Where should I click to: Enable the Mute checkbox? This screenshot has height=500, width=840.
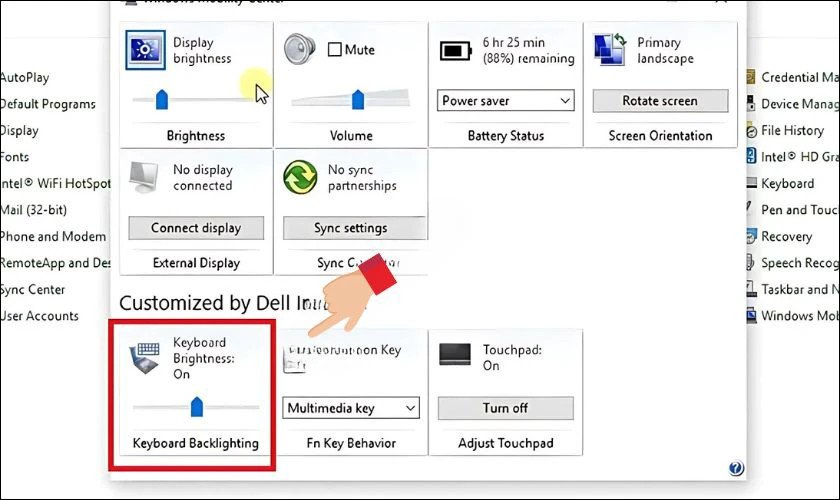(335, 50)
